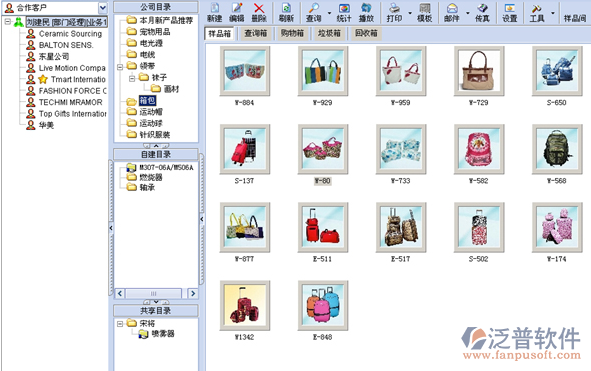
Task: Open dropdown arrow next to 邮件
Action: (x=468, y=13)
